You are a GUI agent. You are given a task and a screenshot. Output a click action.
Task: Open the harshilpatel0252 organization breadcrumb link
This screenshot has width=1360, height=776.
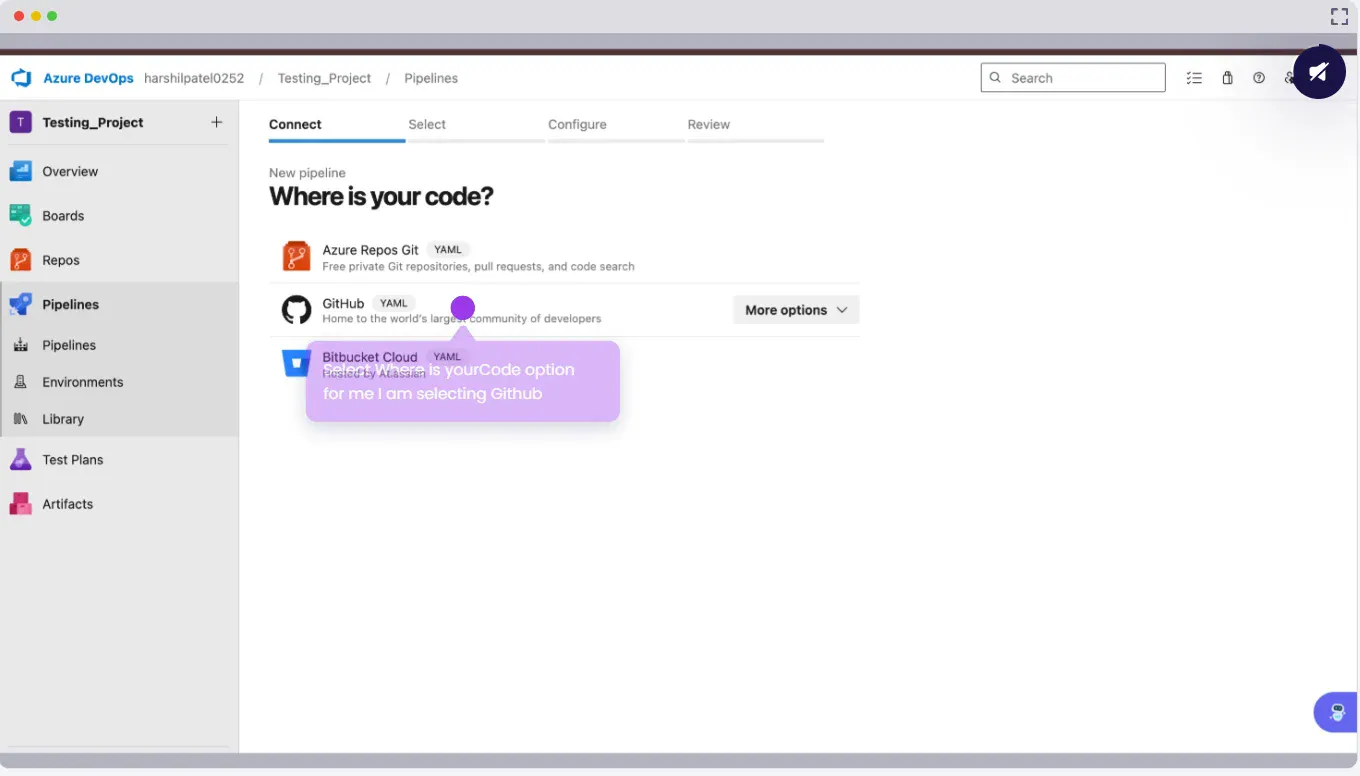click(194, 78)
